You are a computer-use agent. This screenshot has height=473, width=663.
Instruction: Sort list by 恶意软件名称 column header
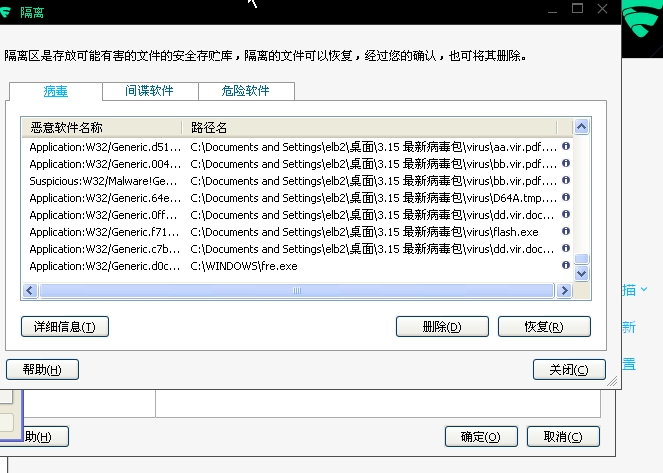pyautogui.click(x=100, y=128)
